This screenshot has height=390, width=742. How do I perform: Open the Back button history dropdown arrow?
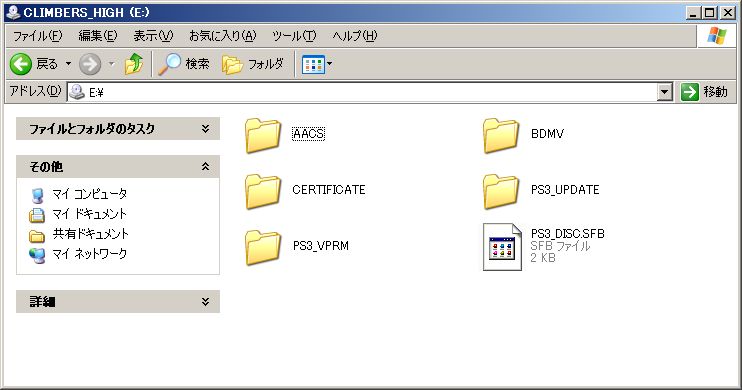pos(68,63)
